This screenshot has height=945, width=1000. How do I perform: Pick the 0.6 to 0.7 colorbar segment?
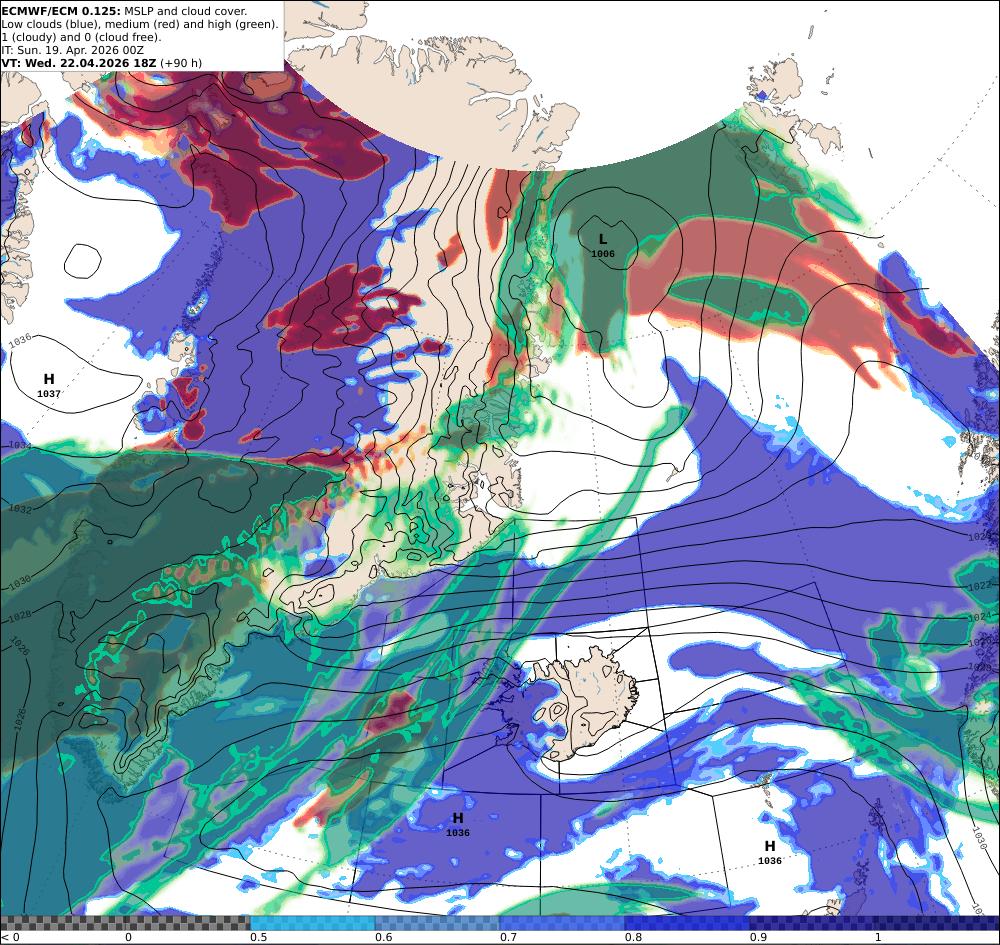pyautogui.click(x=438, y=923)
